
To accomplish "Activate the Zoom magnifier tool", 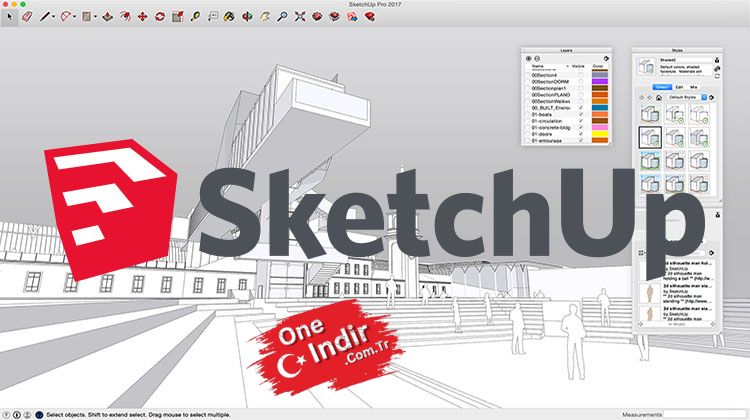I will (282, 17).
